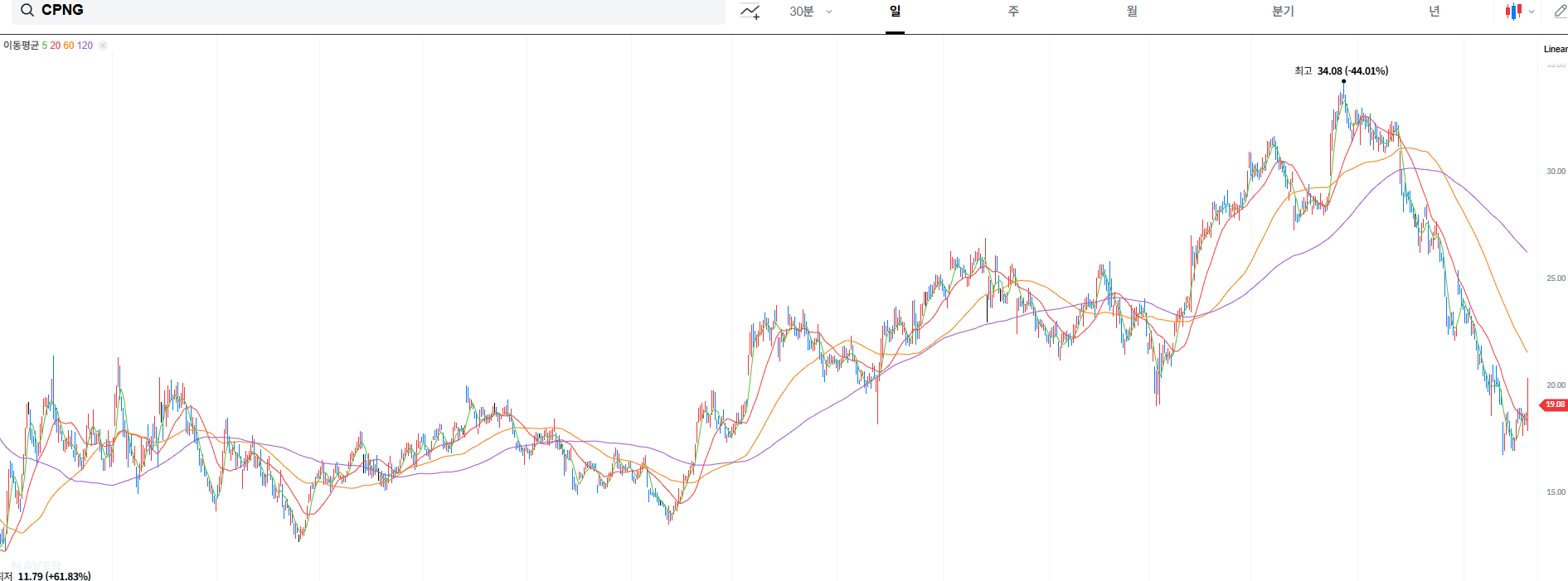Remove the moving average indicator with x

[x=103, y=46]
